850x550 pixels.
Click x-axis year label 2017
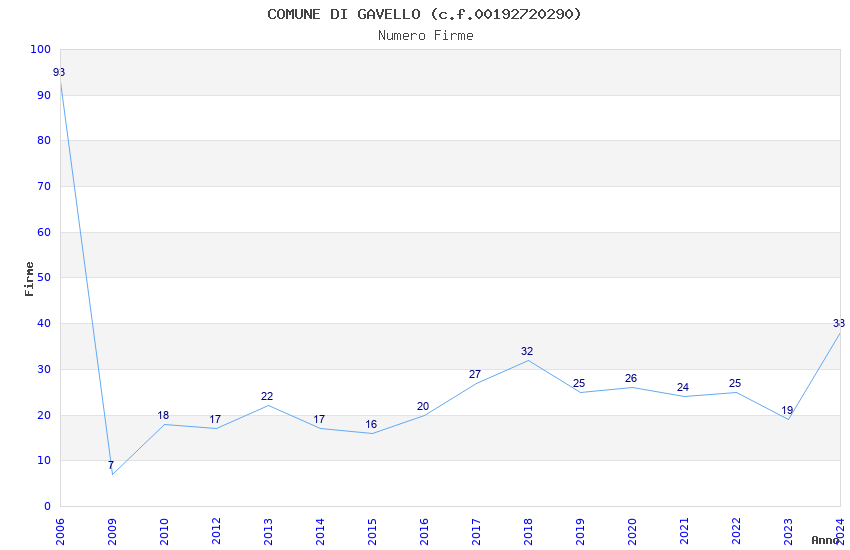click(476, 532)
